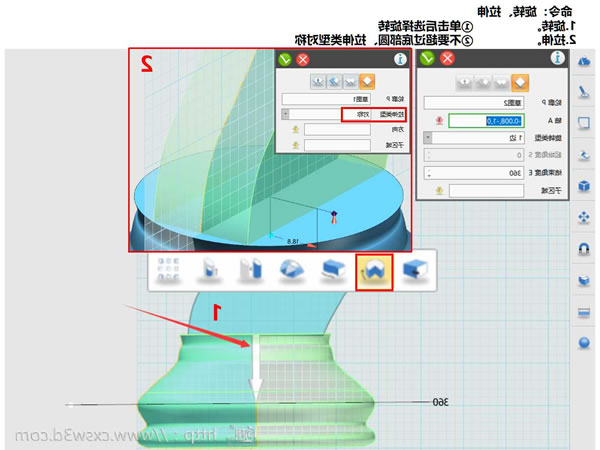This screenshot has width=600, height=450.
Task: Open the blue cube sidebar icon
Action: pos(584,186)
